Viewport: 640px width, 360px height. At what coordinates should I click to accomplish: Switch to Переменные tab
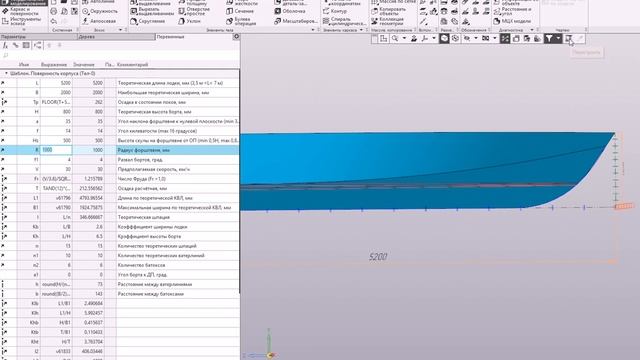(194, 37)
